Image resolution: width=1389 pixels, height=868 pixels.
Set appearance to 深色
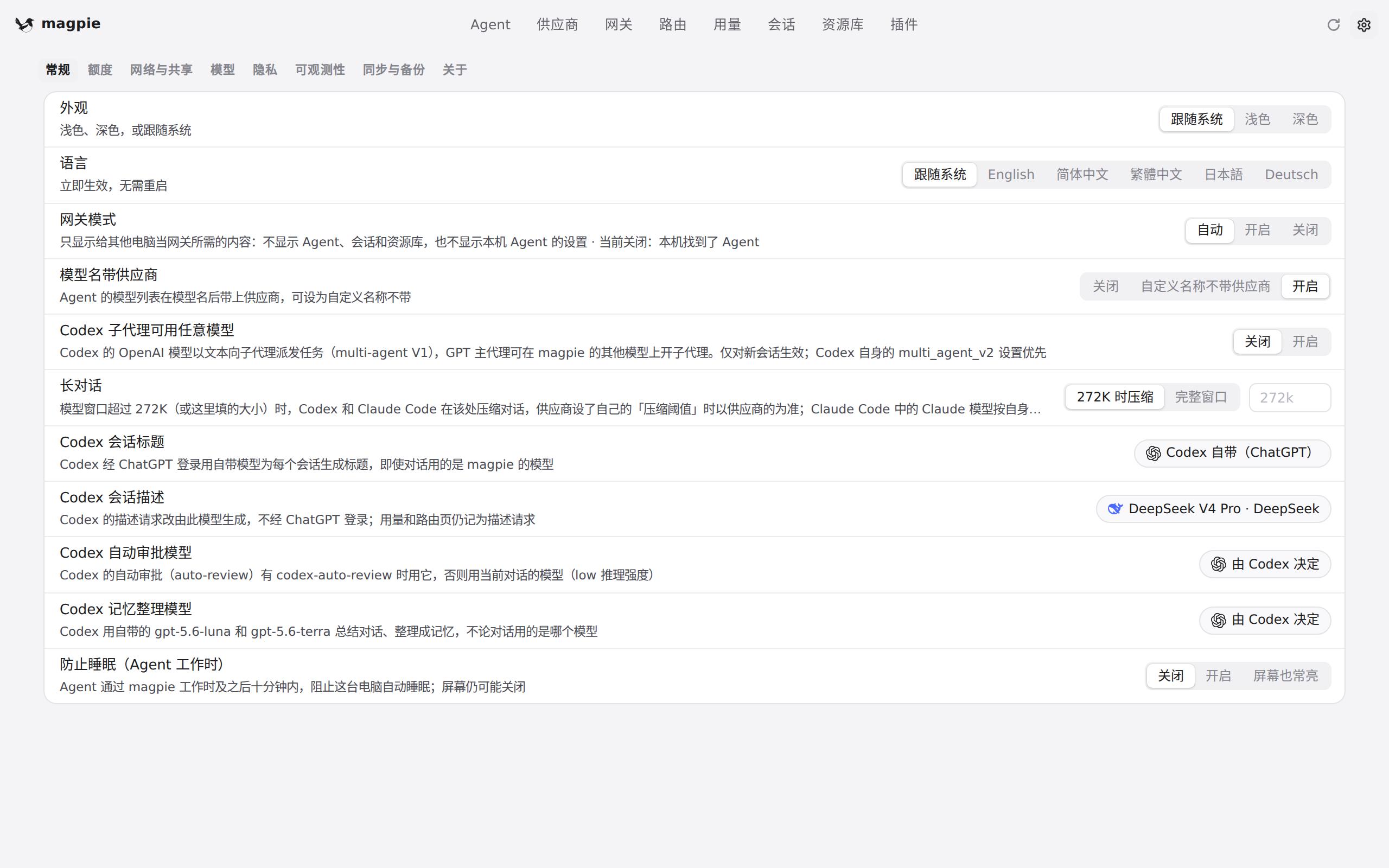tap(1304, 119)
